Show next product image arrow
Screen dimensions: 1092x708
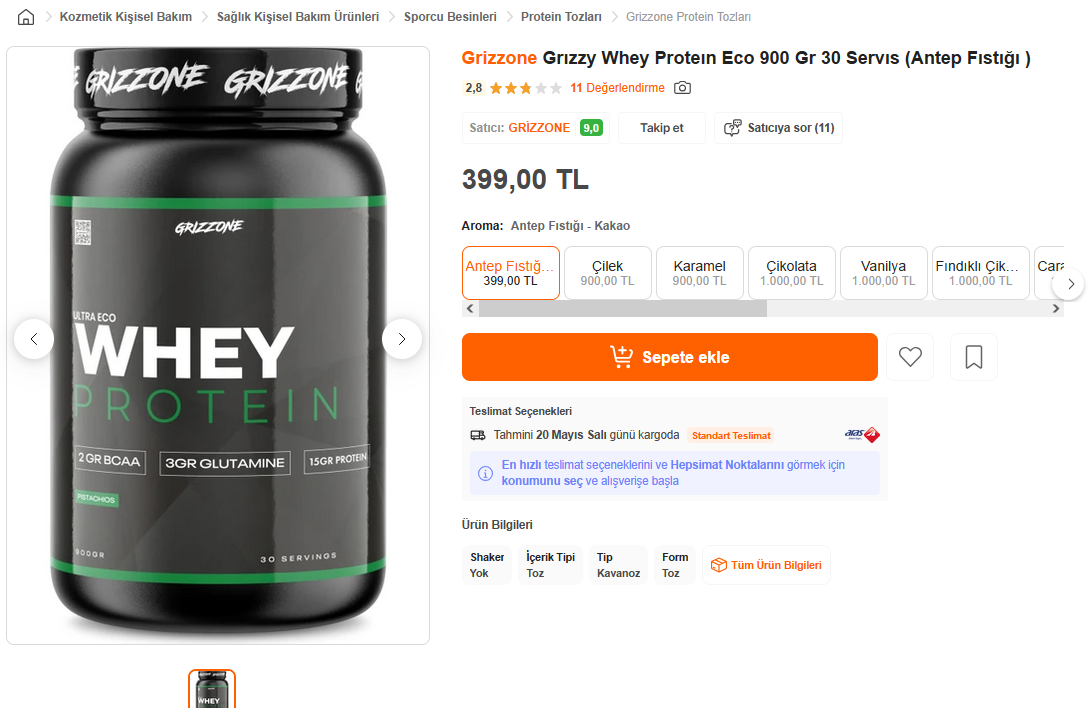pyautogui.click(x=402, y=339)
